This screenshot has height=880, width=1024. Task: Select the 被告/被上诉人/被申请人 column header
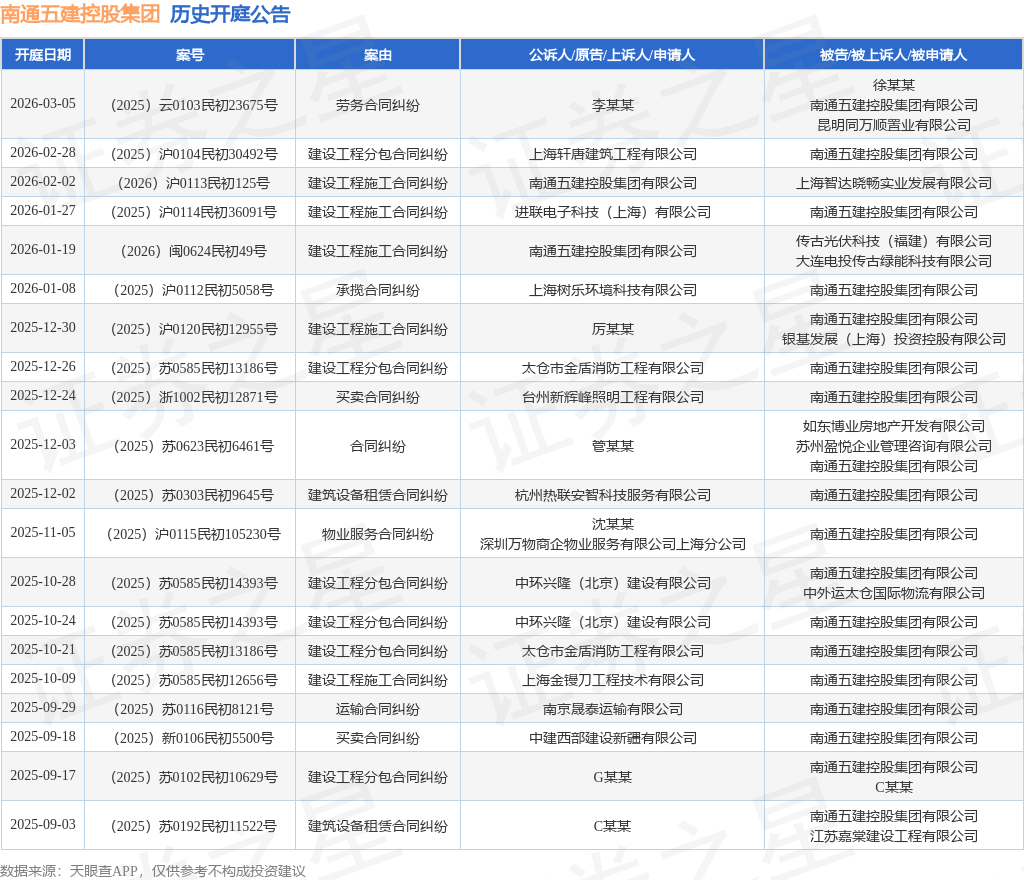[x=893, y=55]
